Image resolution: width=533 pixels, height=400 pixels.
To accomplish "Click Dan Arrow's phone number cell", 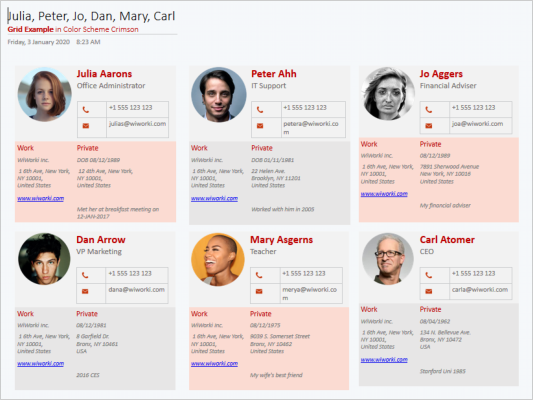I will click(137, 275).
